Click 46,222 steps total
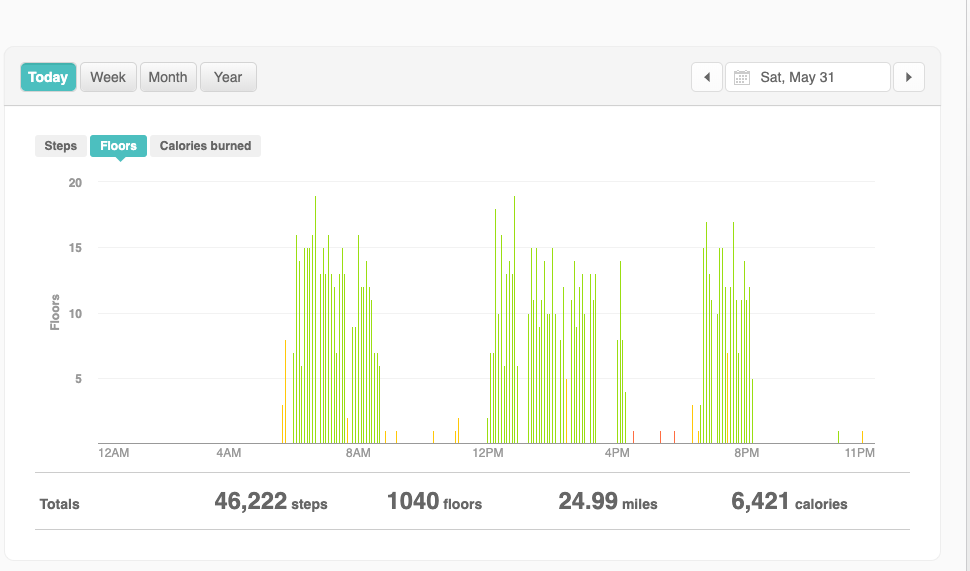 [x=271, y=502]
